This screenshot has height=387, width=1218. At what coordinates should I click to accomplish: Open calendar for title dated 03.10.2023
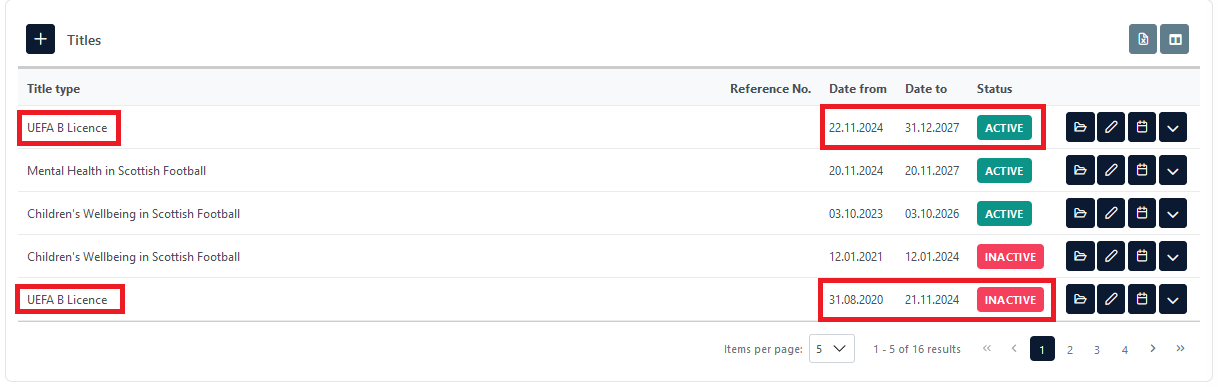(x=1142, y=214)
